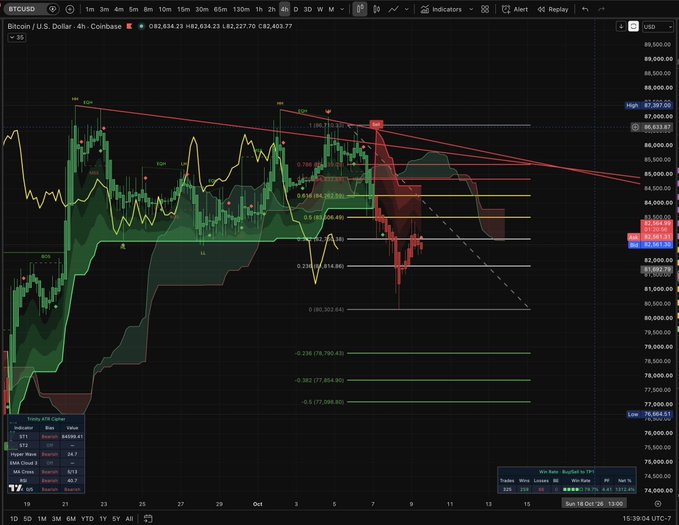Toggle the eye icon next to BTCUSD

pyautogui.click(x=52, y=9)
